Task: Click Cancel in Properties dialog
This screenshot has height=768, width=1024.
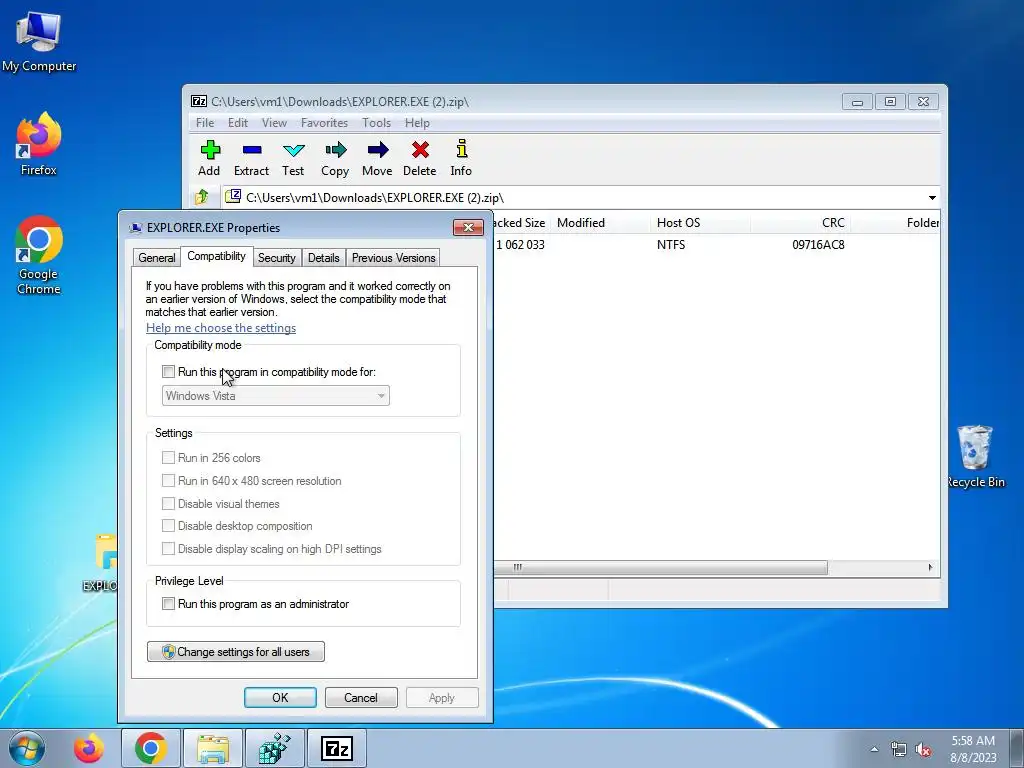Action: [x=361, y=697]
